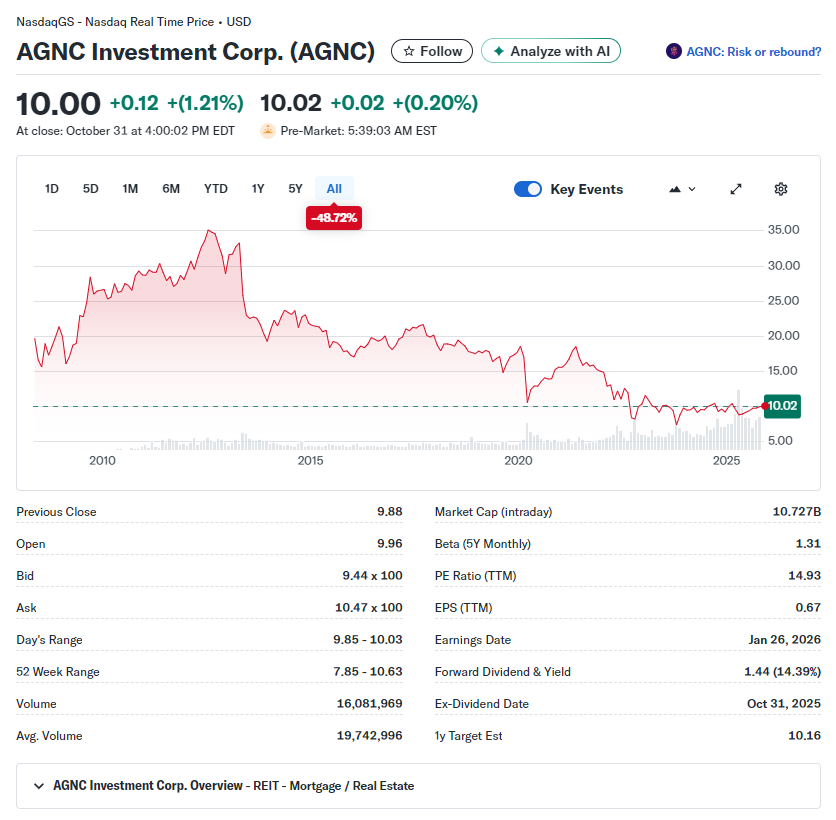Switch chart to 6M range
836x820 pixels.
171,189
